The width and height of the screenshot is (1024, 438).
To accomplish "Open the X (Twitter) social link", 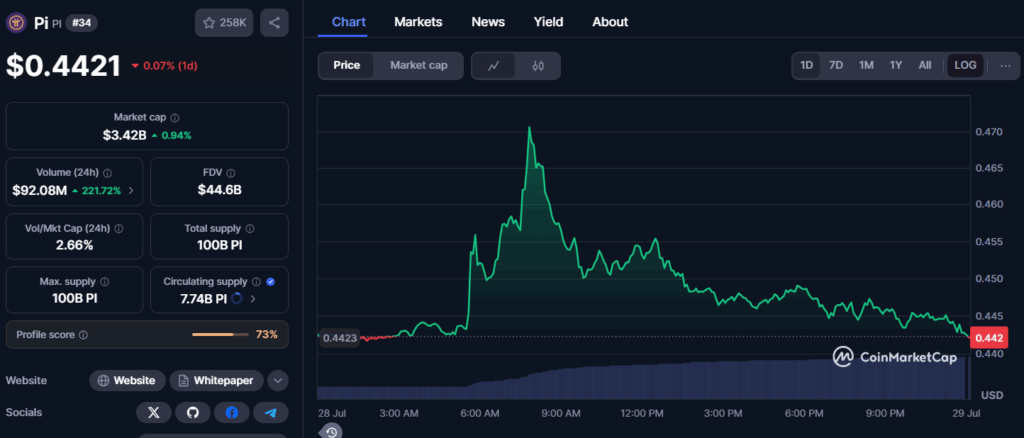I will click(153, 413).
